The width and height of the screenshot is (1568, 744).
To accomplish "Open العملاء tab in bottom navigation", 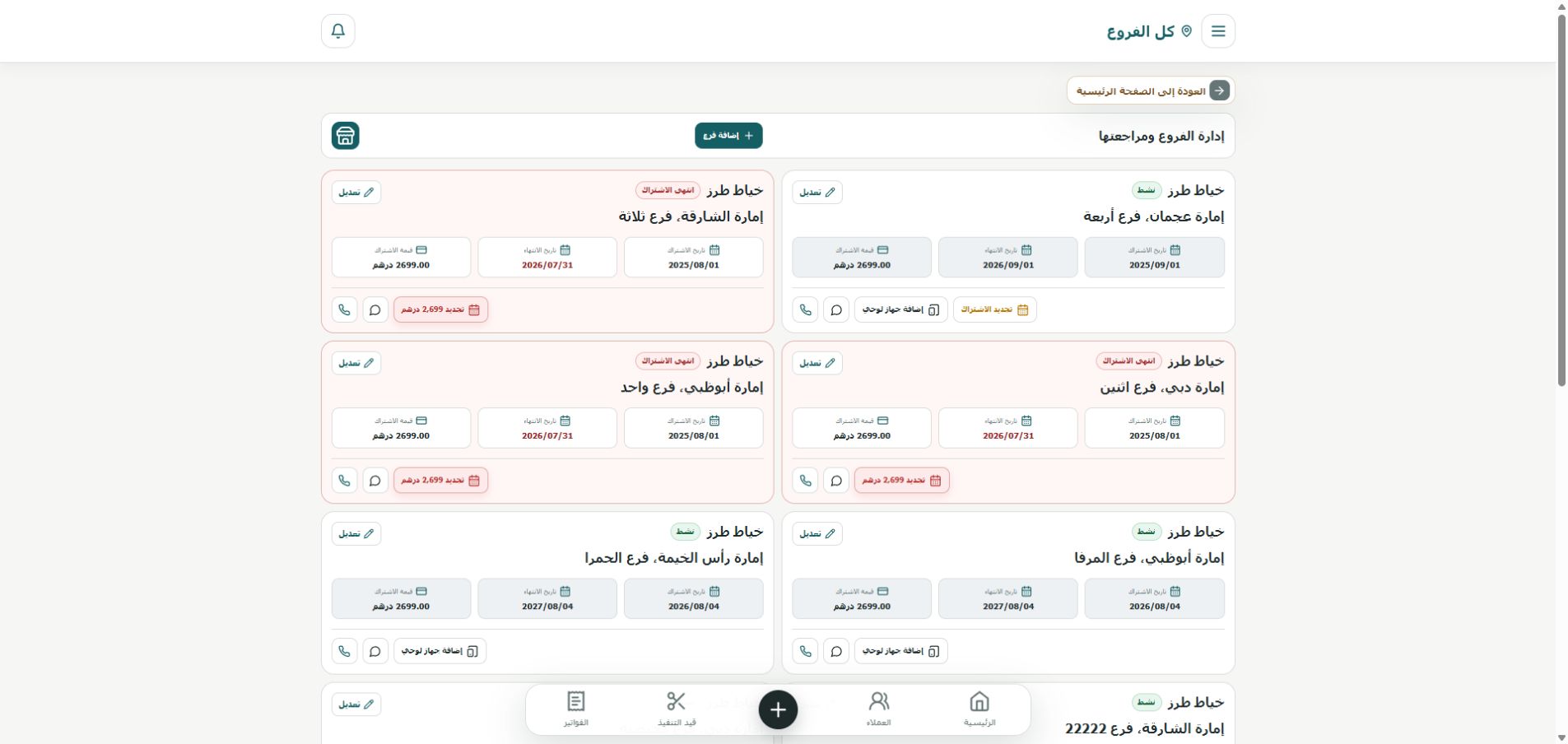I will pos(878,709).
